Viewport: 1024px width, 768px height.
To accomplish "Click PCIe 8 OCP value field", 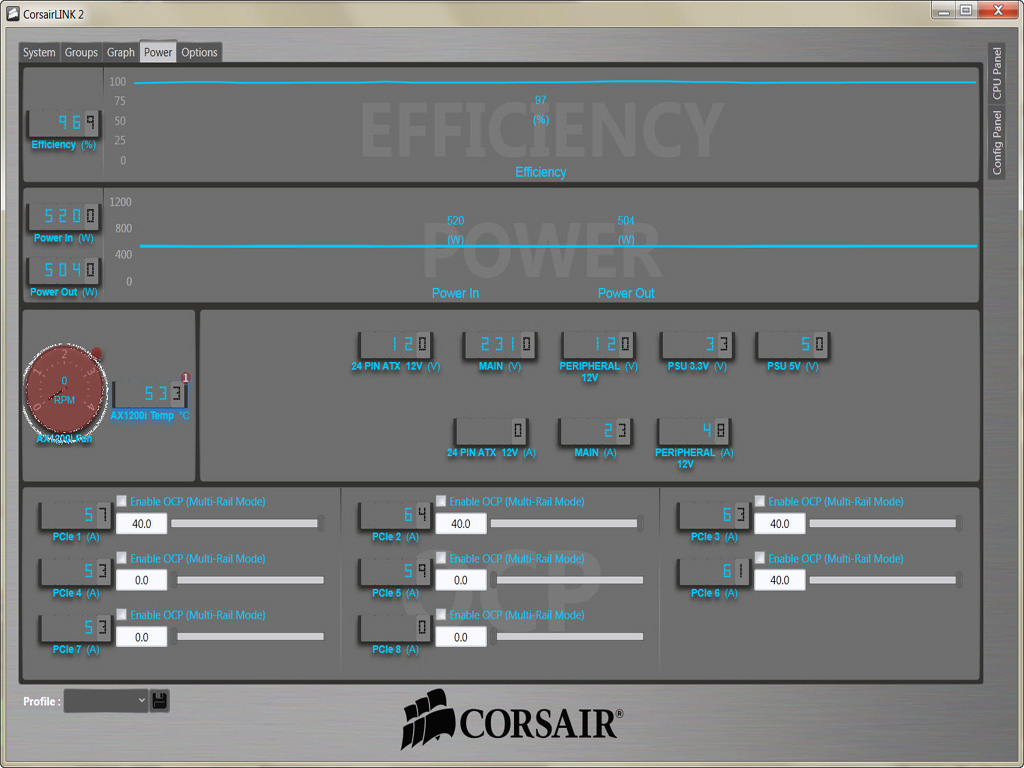I will click(461, 637).
